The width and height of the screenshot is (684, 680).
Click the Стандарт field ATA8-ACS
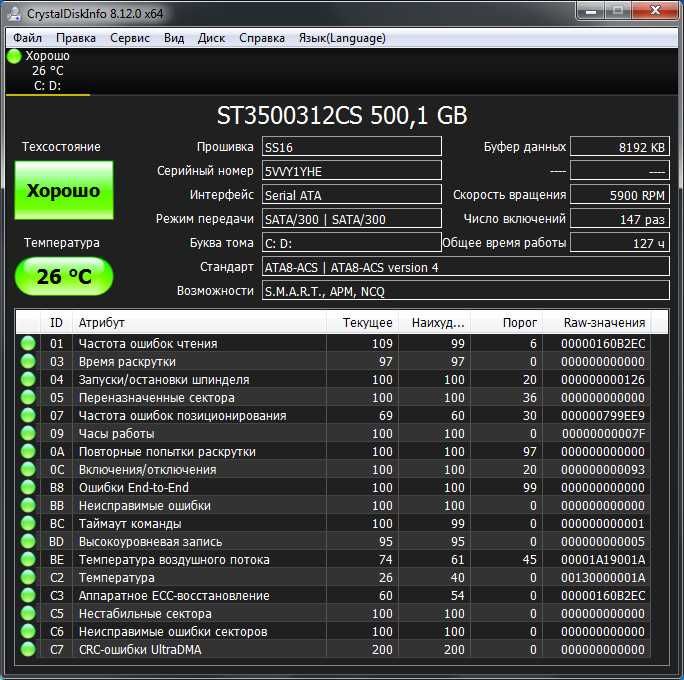pyautogui.click(x=465, y=267)
